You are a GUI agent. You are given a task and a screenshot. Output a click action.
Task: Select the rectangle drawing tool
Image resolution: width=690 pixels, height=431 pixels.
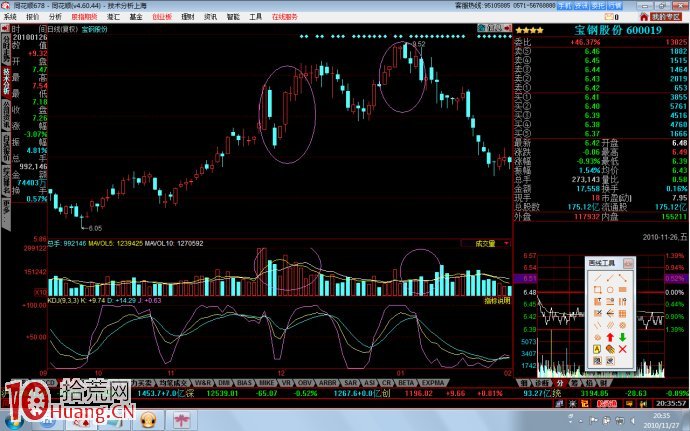coord(597,291)
